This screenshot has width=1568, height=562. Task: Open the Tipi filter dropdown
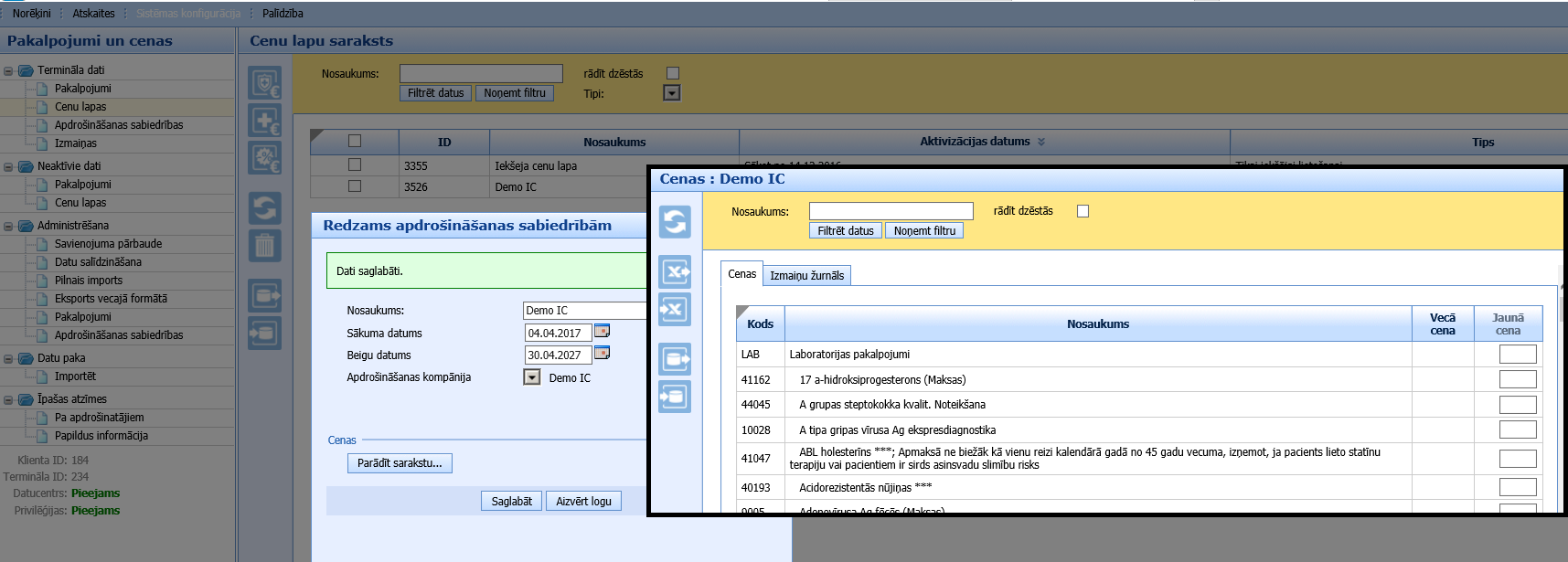[x=672, y=93]
